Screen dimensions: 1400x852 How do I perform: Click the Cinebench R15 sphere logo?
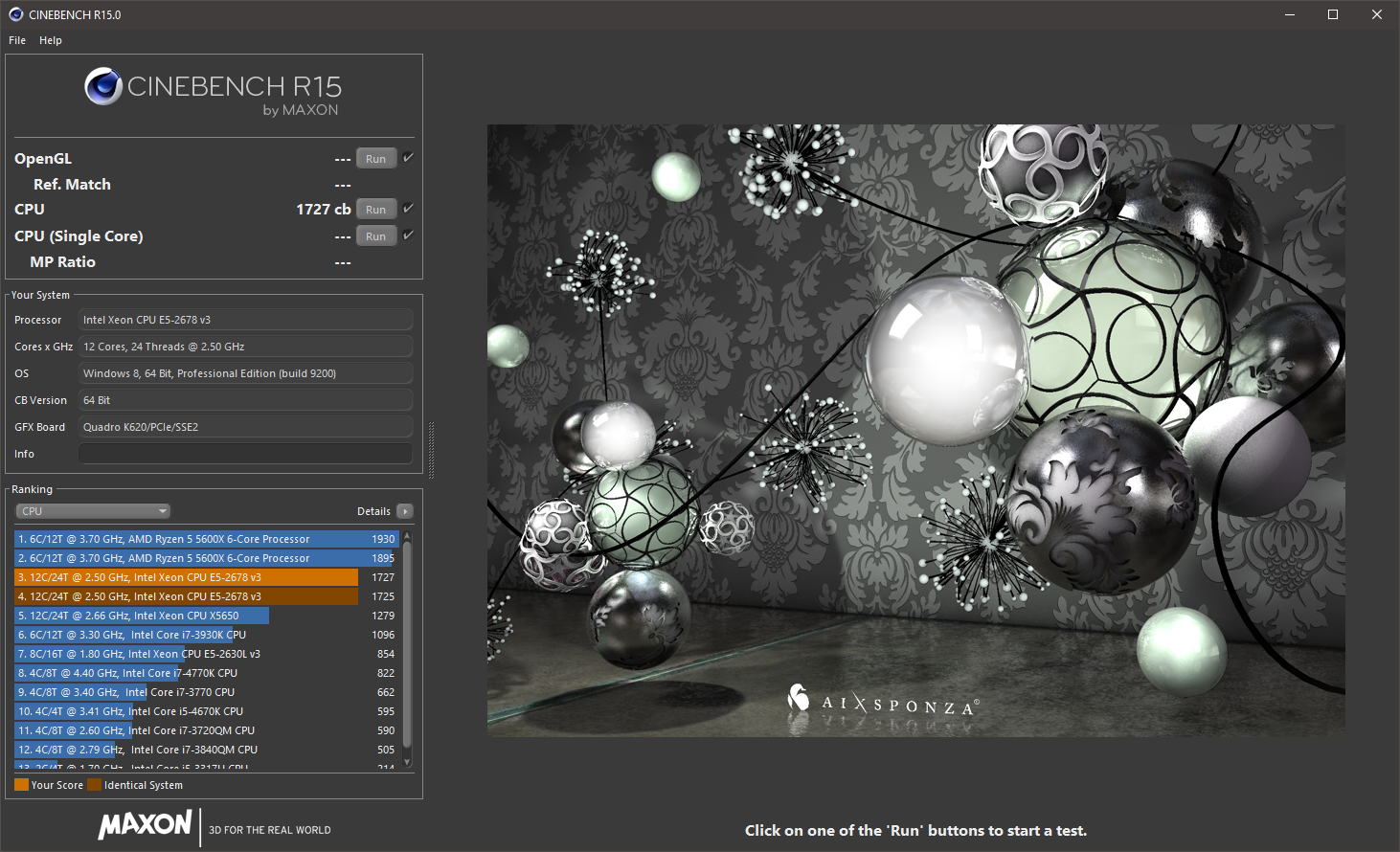click(102, 87)
